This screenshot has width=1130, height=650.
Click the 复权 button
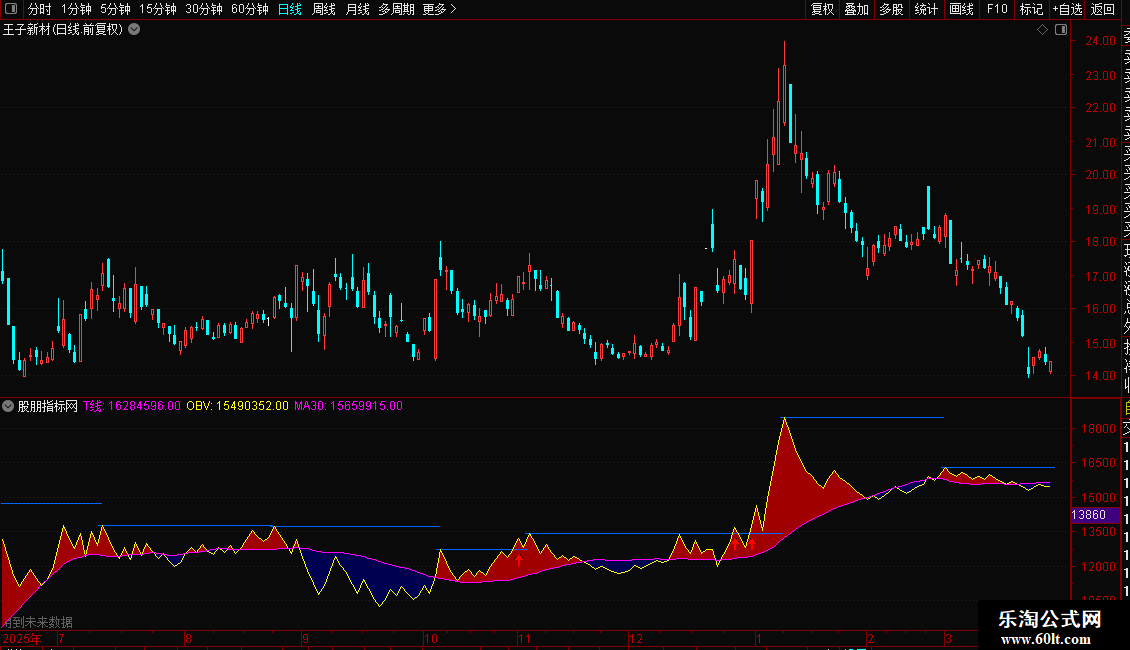tap(822, 9)
